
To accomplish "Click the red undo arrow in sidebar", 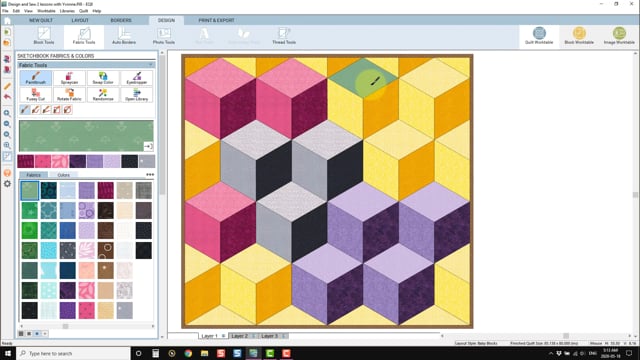I will [7, 97].
